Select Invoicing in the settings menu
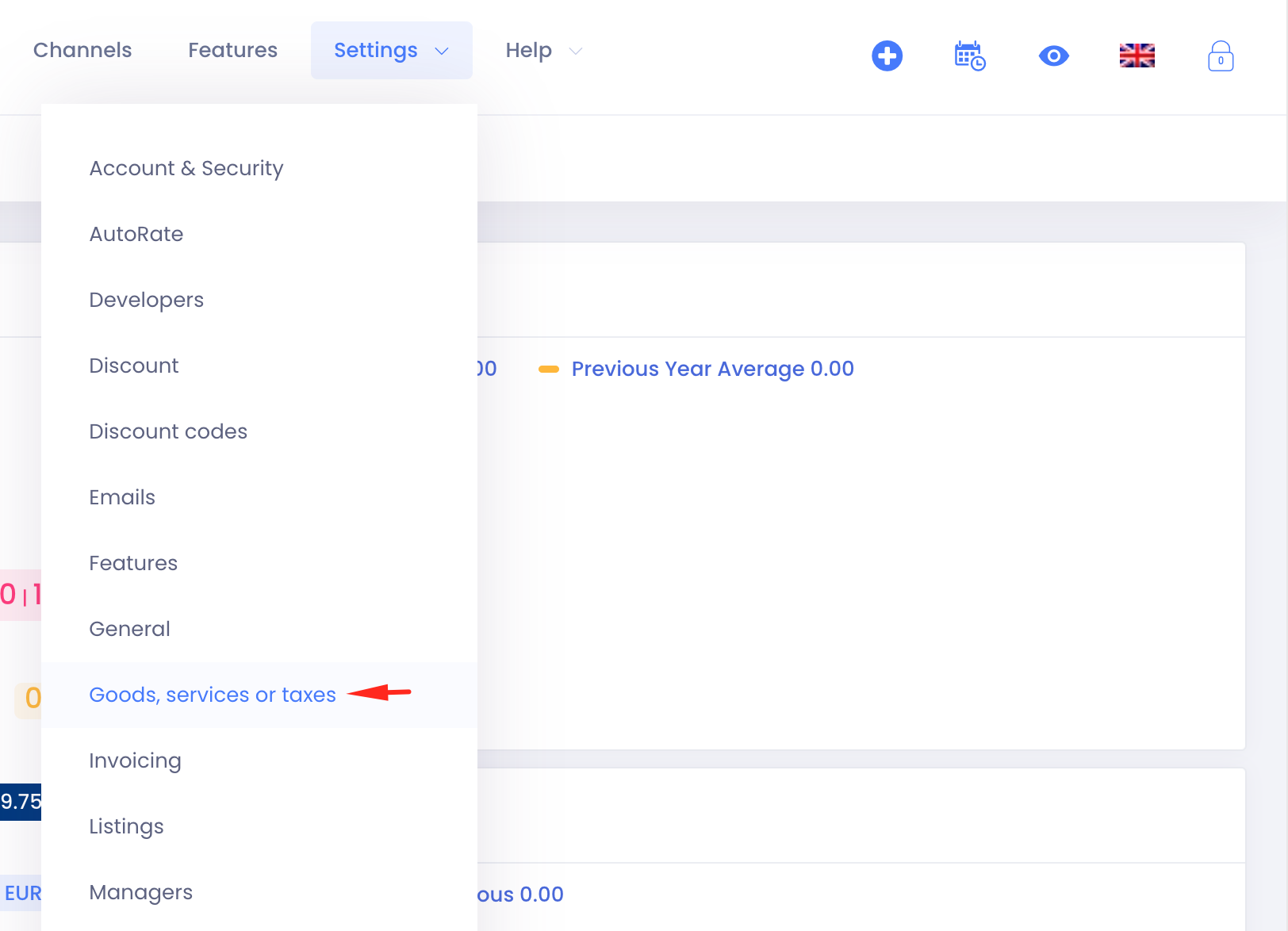 (135, 761)
